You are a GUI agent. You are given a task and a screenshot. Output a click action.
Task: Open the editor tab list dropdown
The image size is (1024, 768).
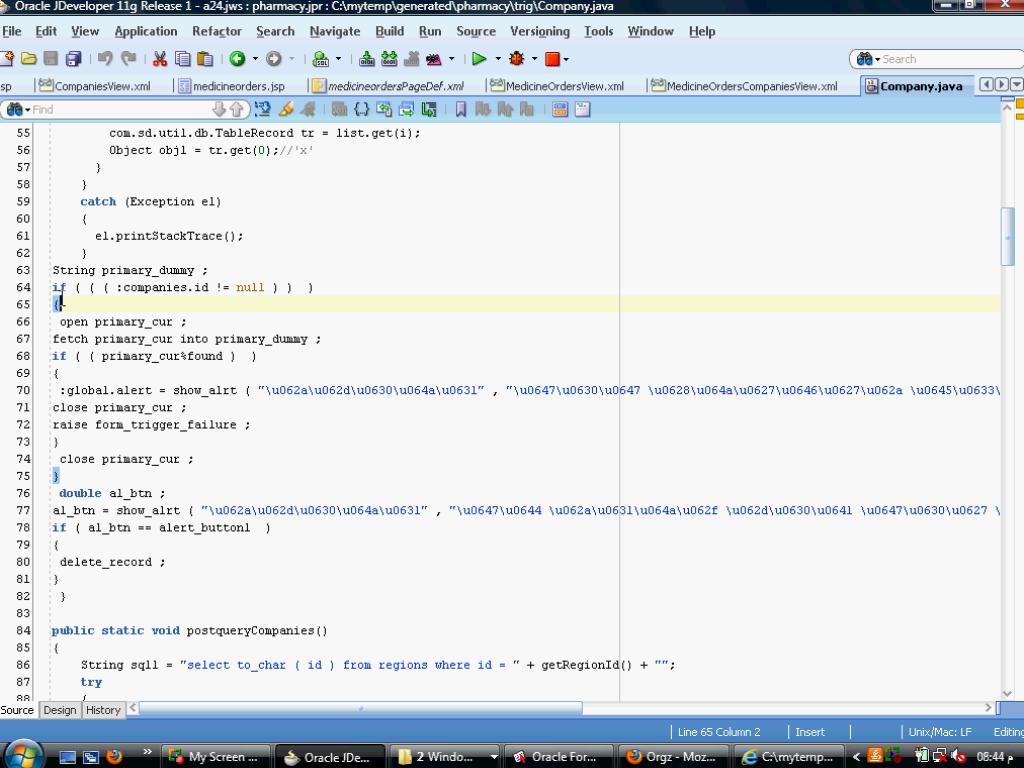pos(1017,85)
